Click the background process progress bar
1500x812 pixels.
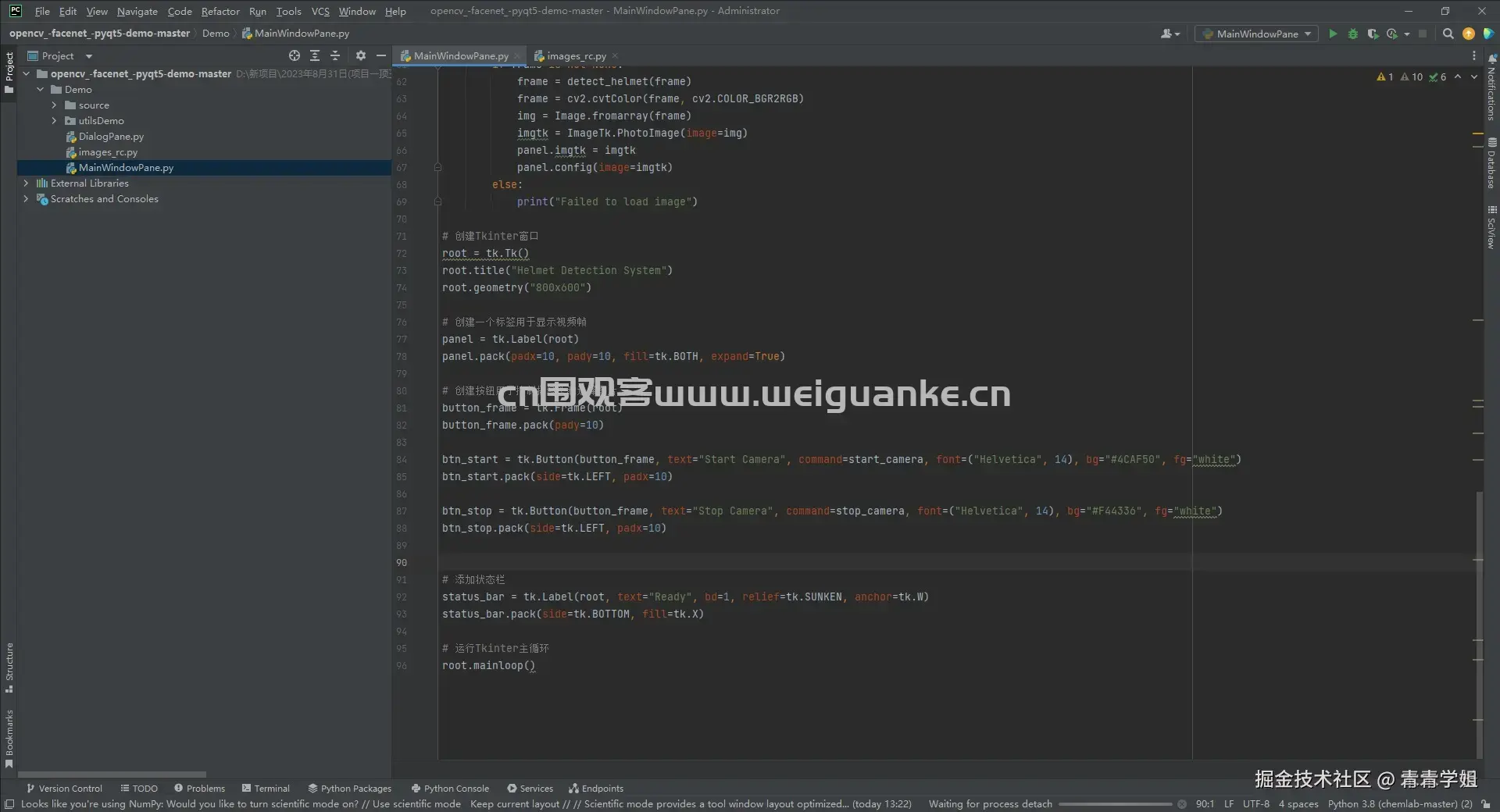1115,804
